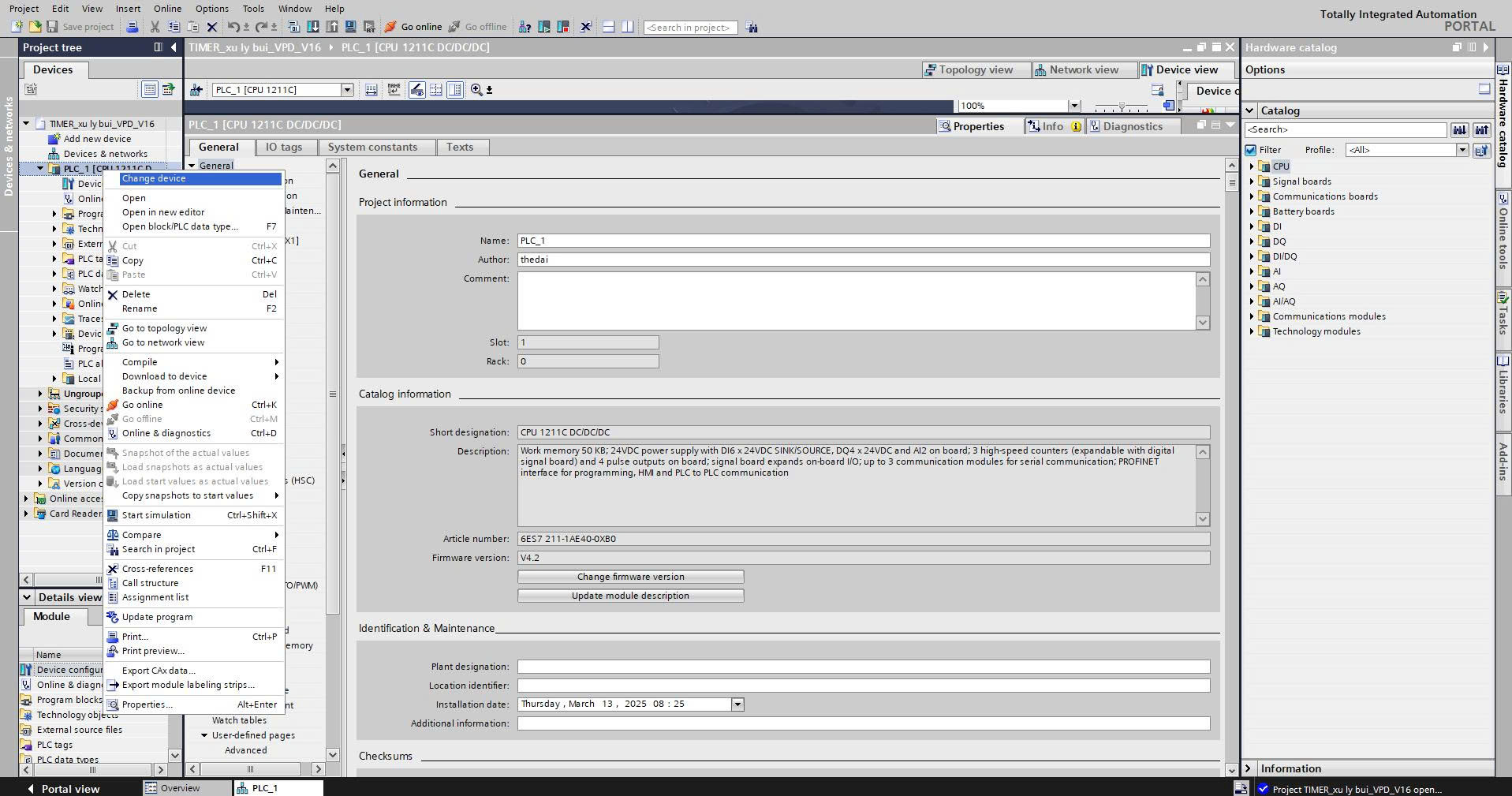The image size is (1512, 796).
Task: Click the Go online toolbar button
Action: click(x=413, y=27)
